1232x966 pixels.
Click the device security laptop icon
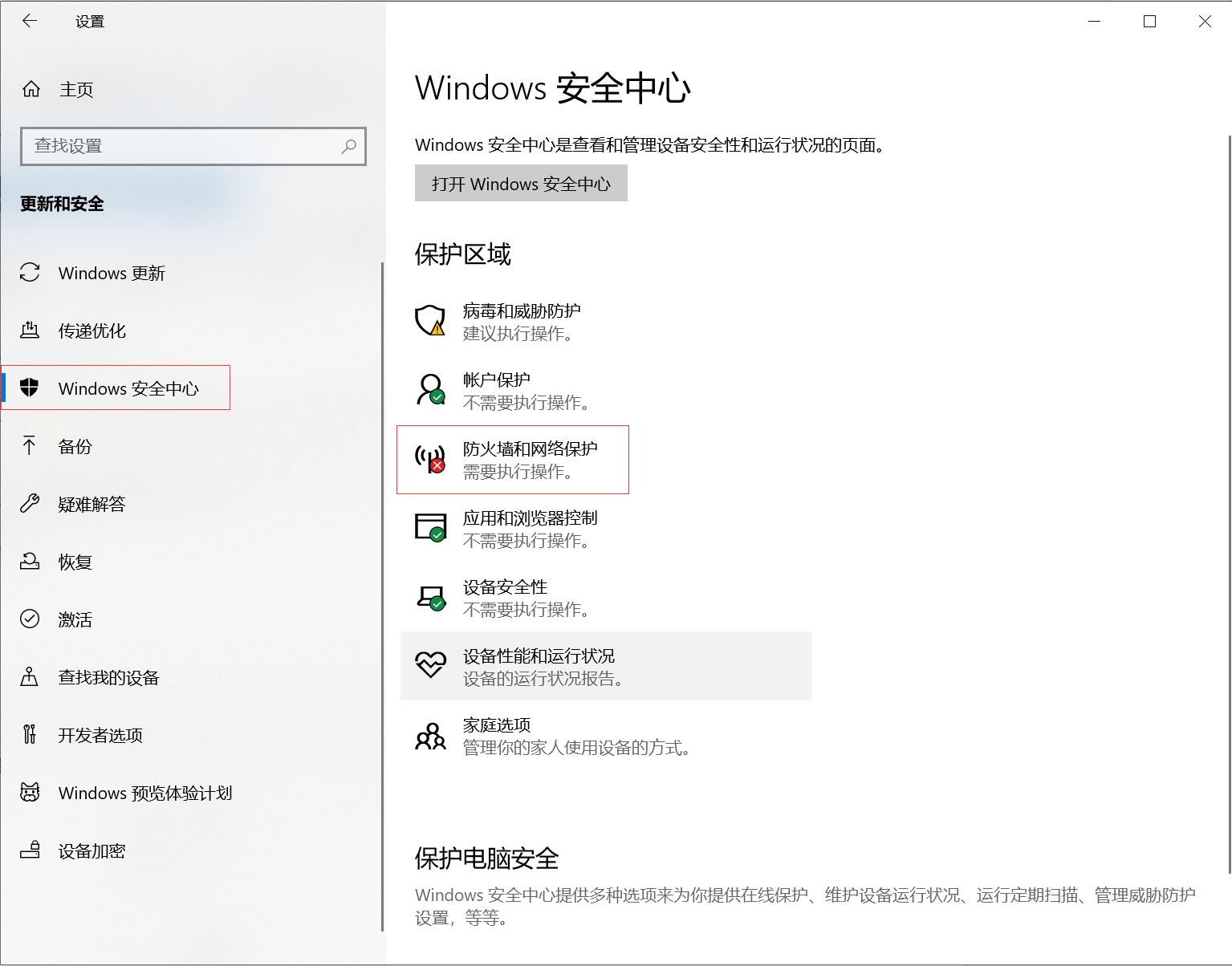click(430, 597)
